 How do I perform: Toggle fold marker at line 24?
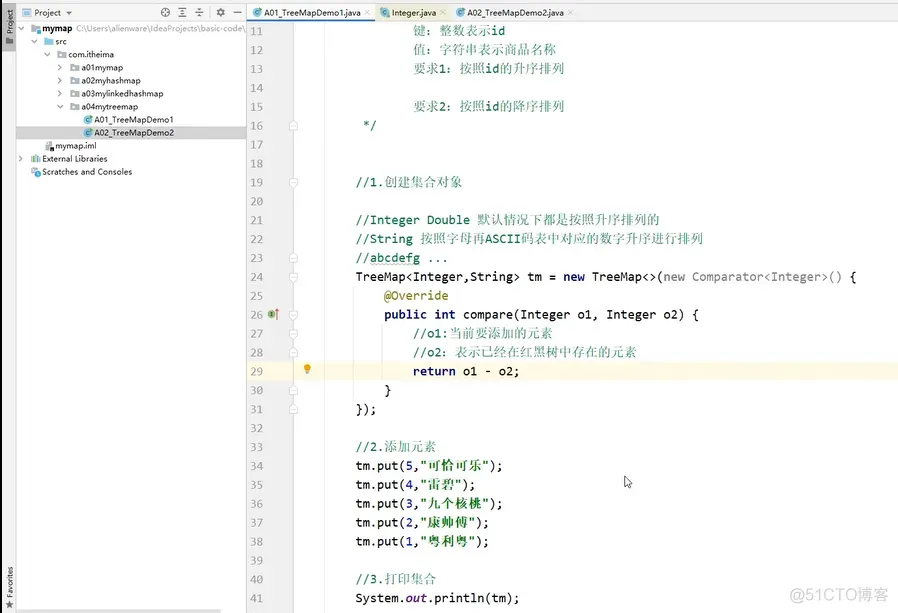pos(293,277)
